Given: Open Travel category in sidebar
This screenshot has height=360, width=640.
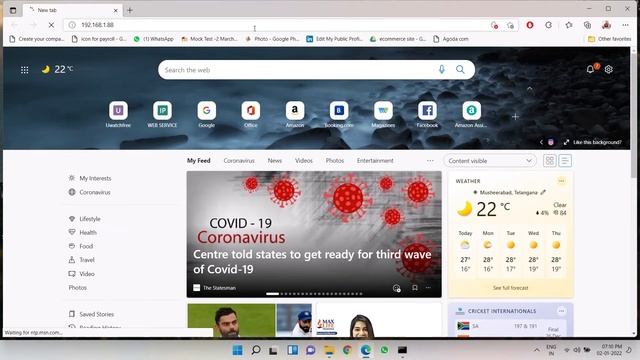Looking at the screenshot, I should (x=82, y=260).
